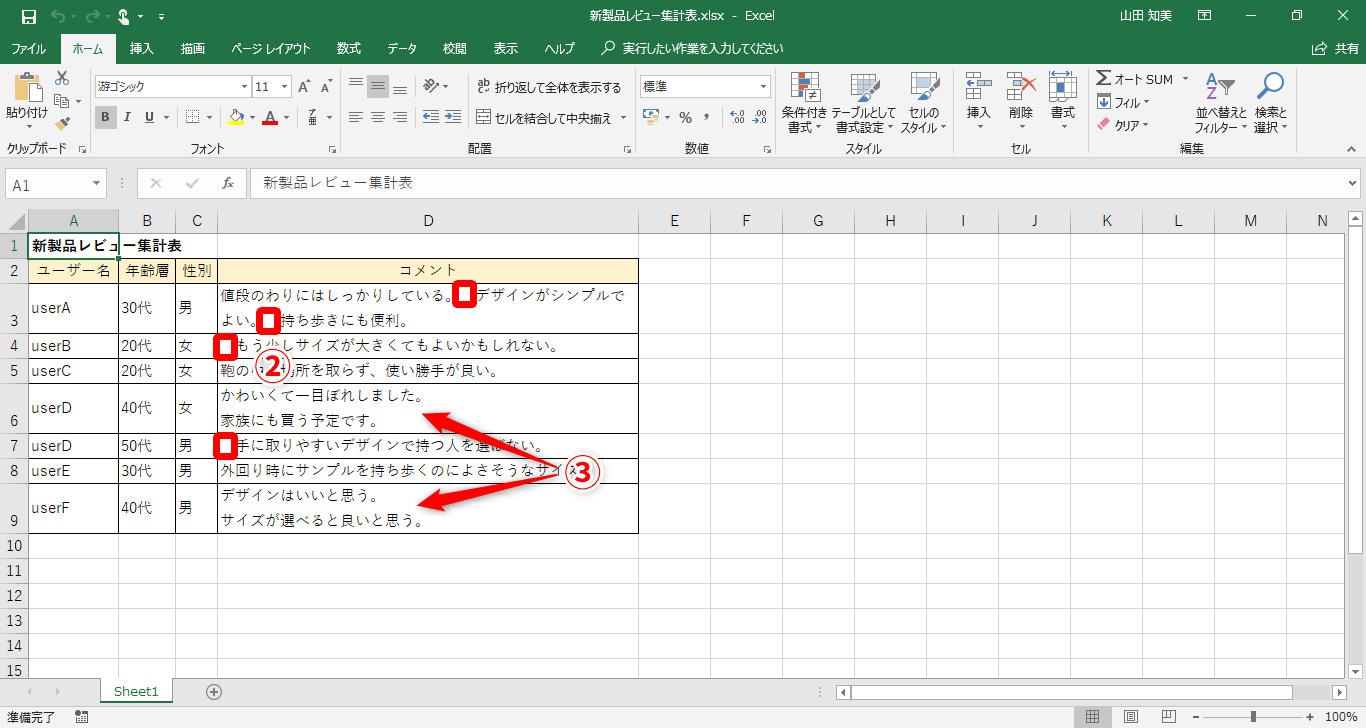Expand the fill color dropdown arrow
The width and height of the screenshot is (1366, 728).
pyautogui.click(x=251, y=117)
